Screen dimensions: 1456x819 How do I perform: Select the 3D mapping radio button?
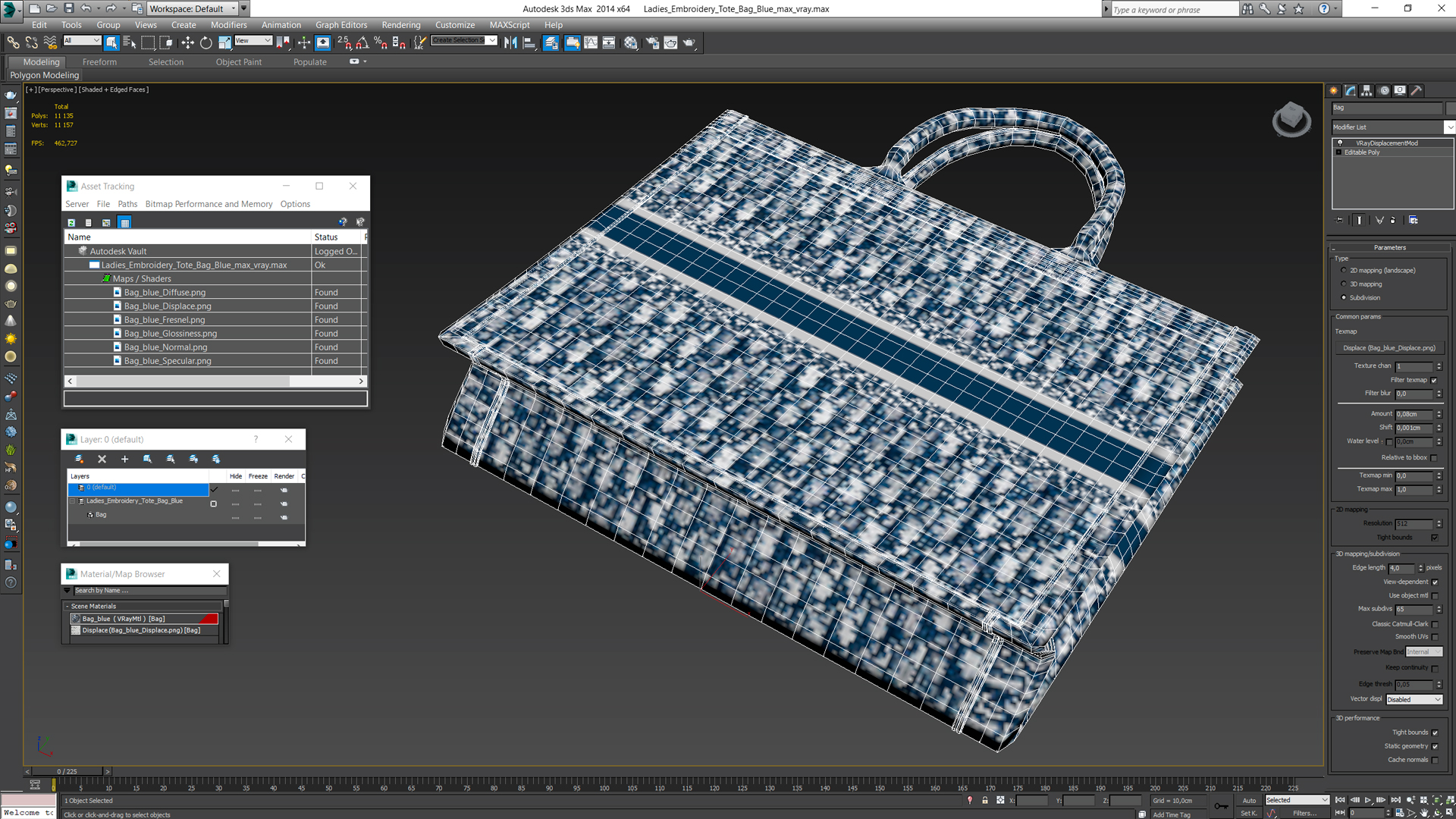coord(1344,284)
